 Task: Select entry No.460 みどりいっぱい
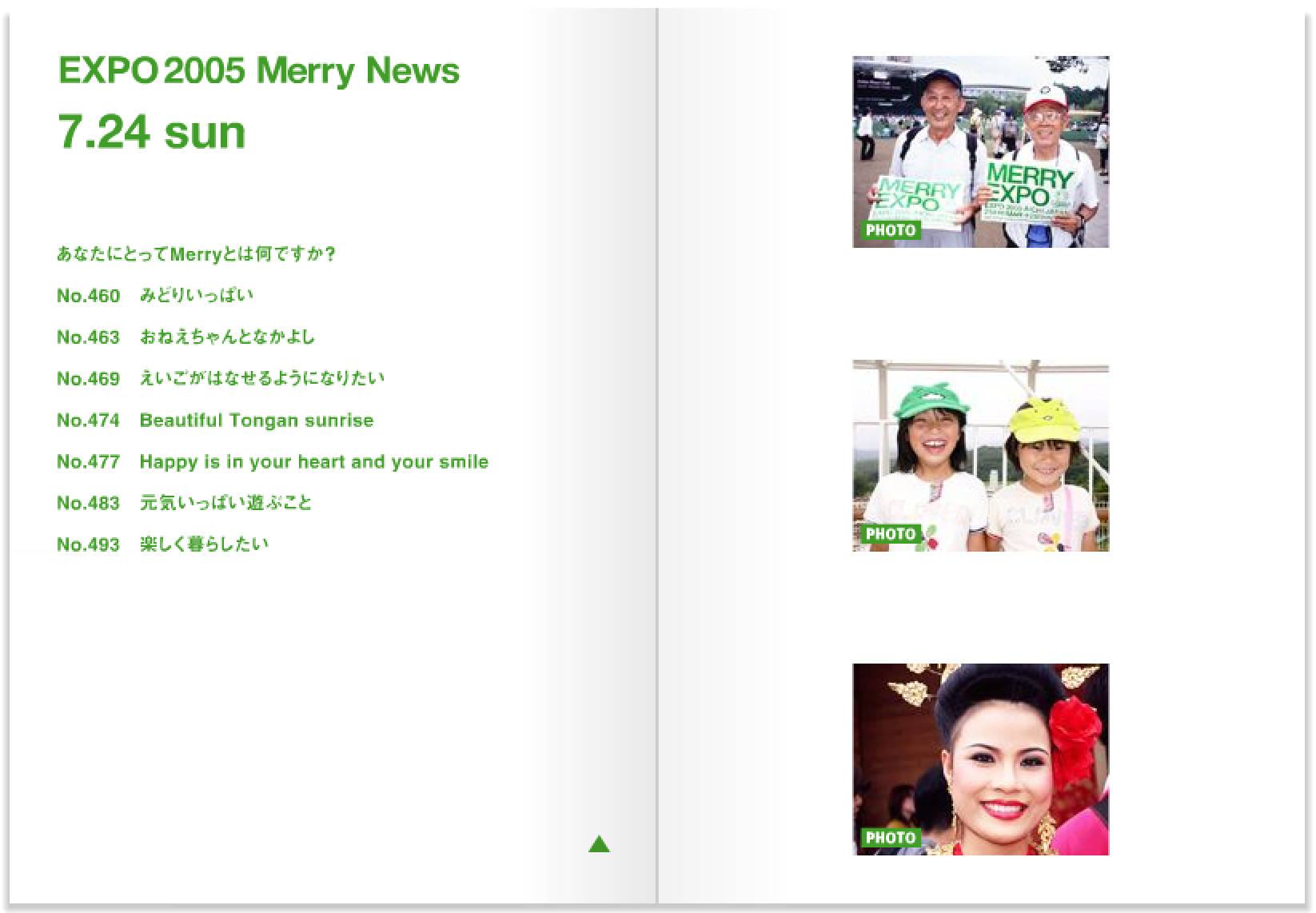coord(154,296)
